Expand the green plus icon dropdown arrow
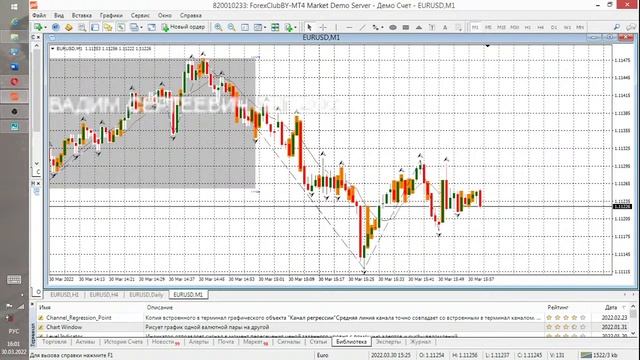The image size is (640, 360). coord(296,27)
